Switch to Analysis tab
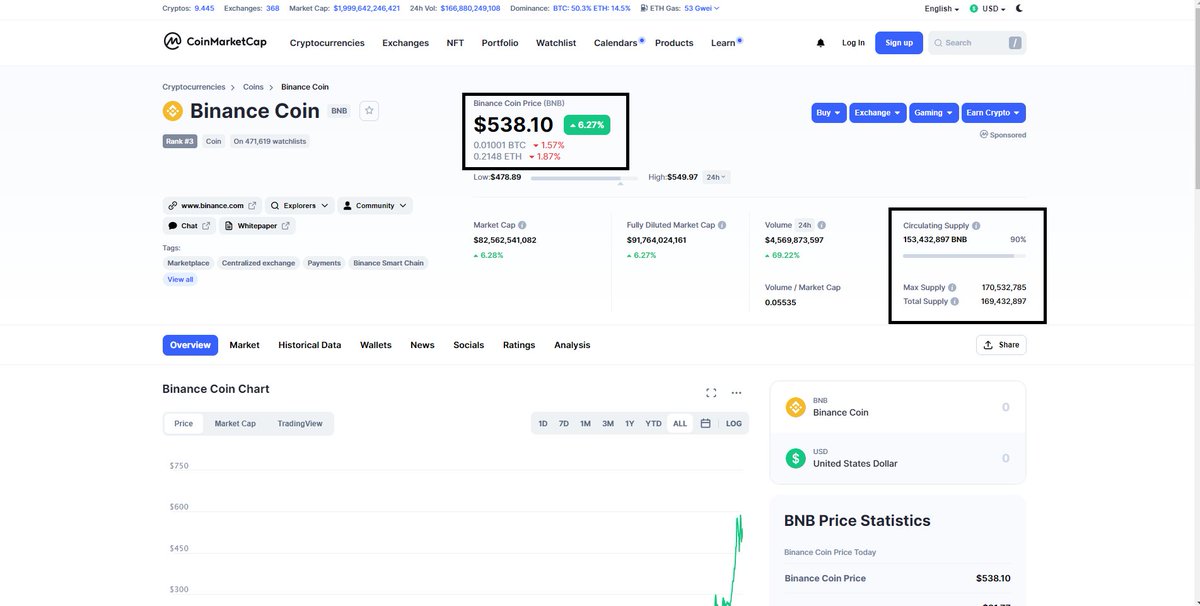Image resolution: width=1200 pixels, height=606 pixels. [572, 345]
